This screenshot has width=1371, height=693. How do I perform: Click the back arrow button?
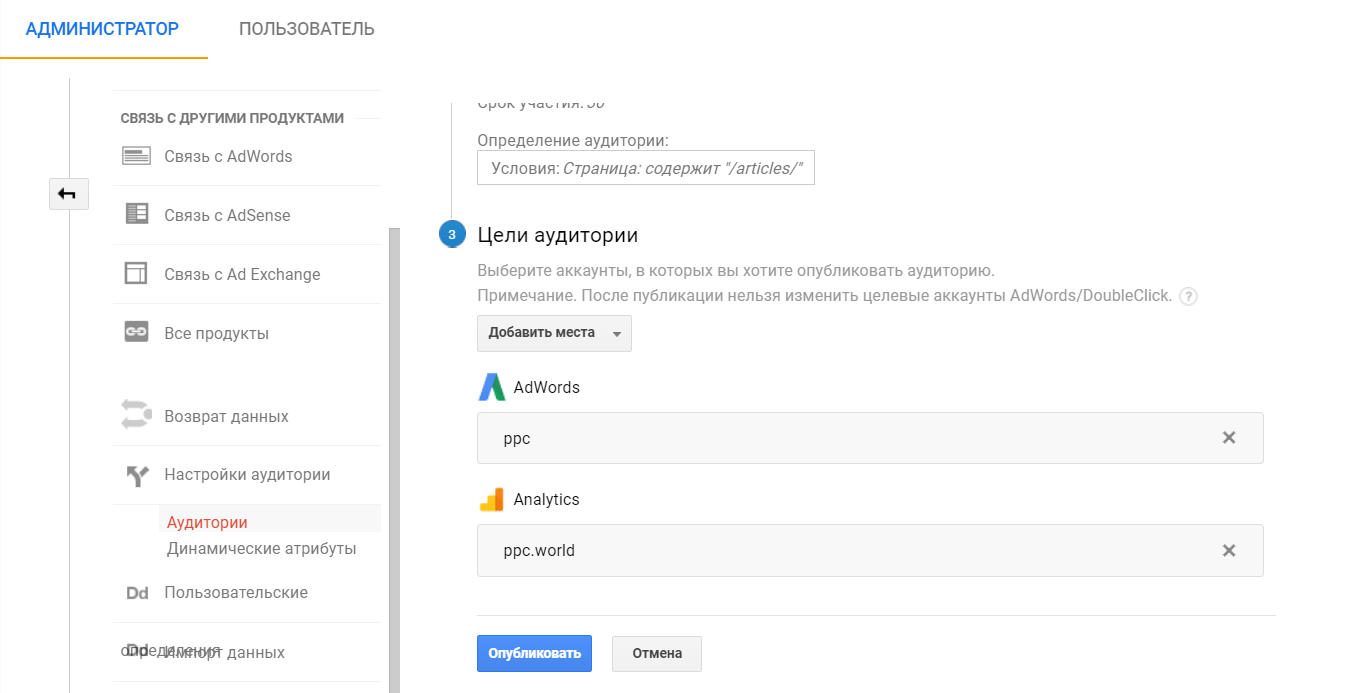pos(69,194)
